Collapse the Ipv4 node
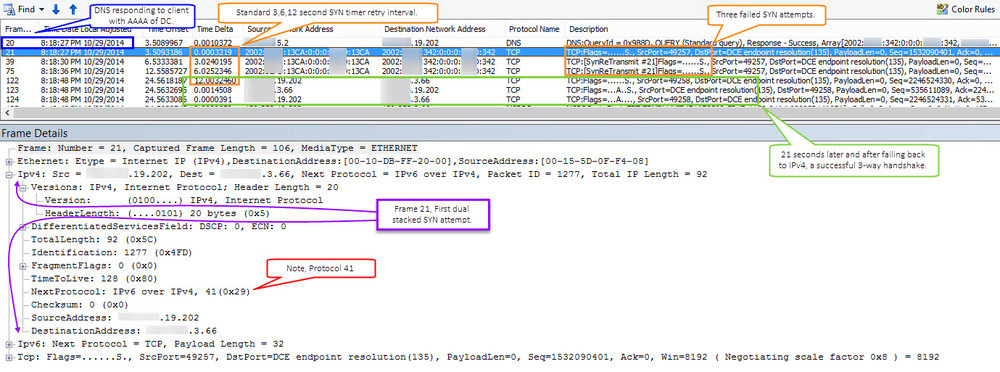Image resolution: width=1000 pixels, height=372 pixels. (10, 174)
